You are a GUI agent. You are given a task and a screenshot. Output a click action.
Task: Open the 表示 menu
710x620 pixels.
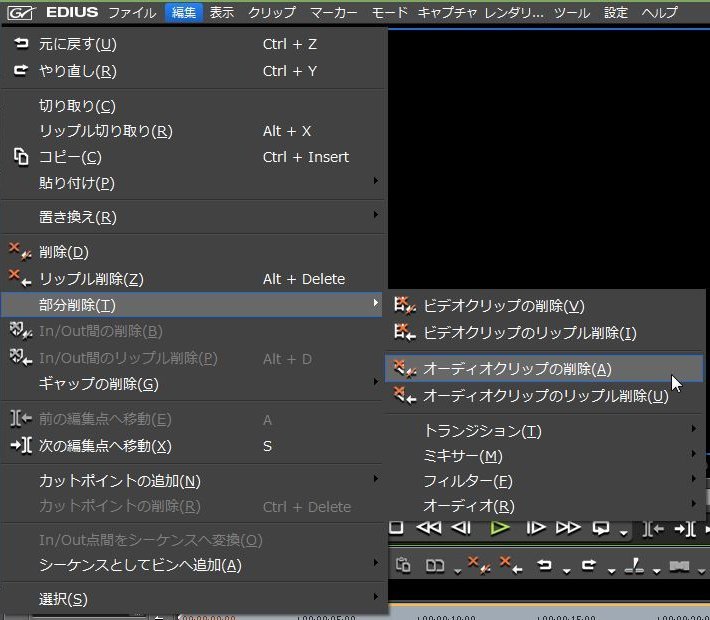pyautogui.click(x=221, y=12)
